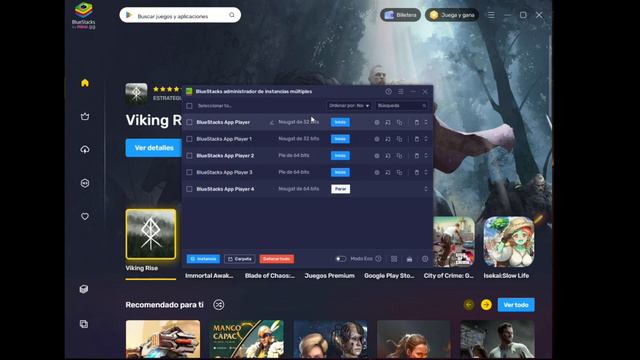Viewport: 640px width, 360px height.
Task: Click the red Detener todo button
Action: pos(277,259)
